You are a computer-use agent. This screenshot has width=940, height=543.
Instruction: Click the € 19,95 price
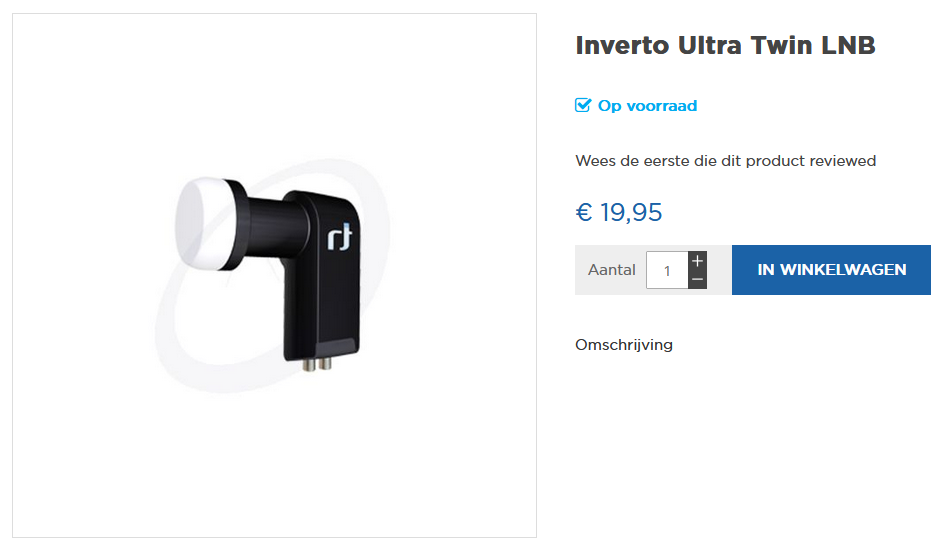[x=619, y=212]
